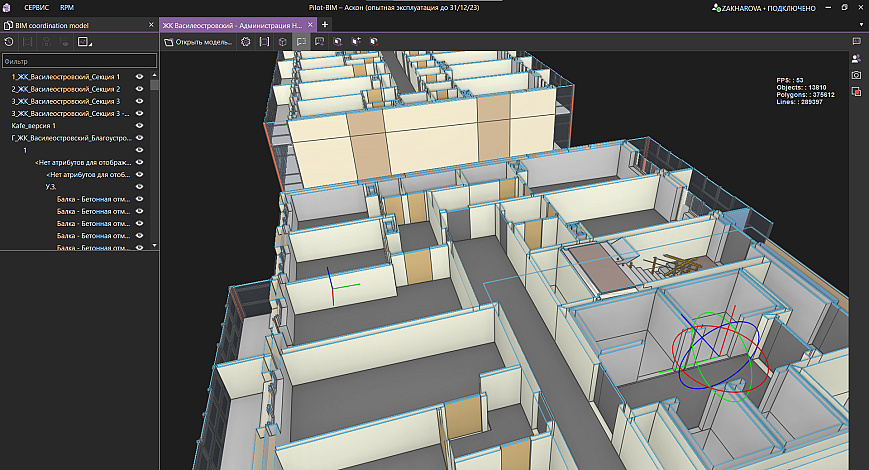This screenshot has height=470, width=869.
Task: Add a new tab with plus button
Action: point(325,24)
